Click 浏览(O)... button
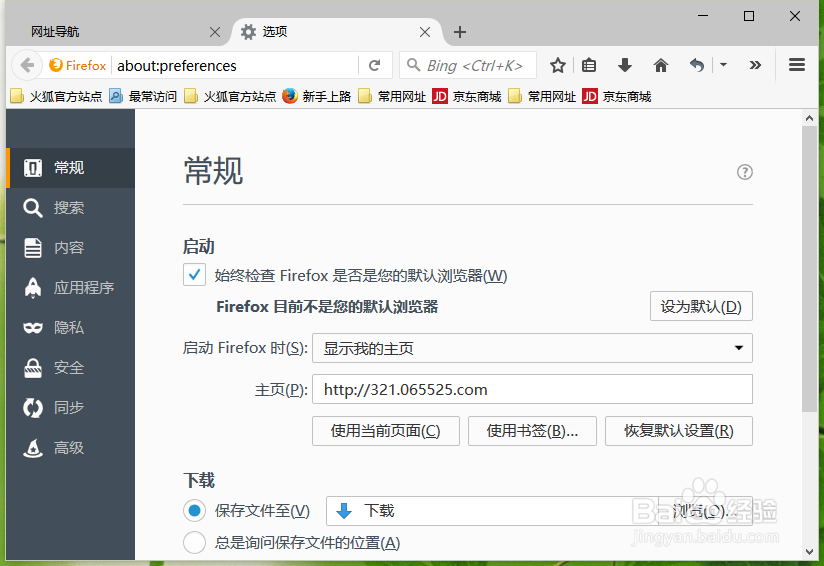 point(705,511)
